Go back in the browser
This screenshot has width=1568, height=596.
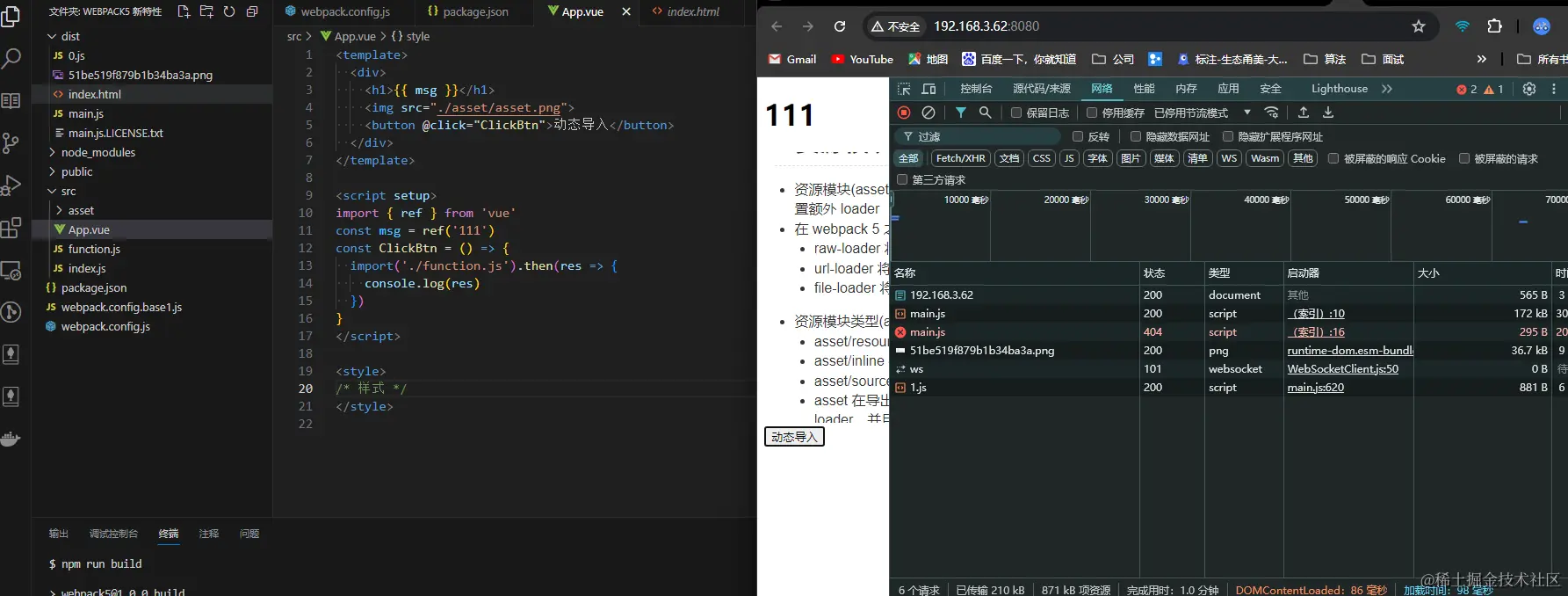pos(777,26)
